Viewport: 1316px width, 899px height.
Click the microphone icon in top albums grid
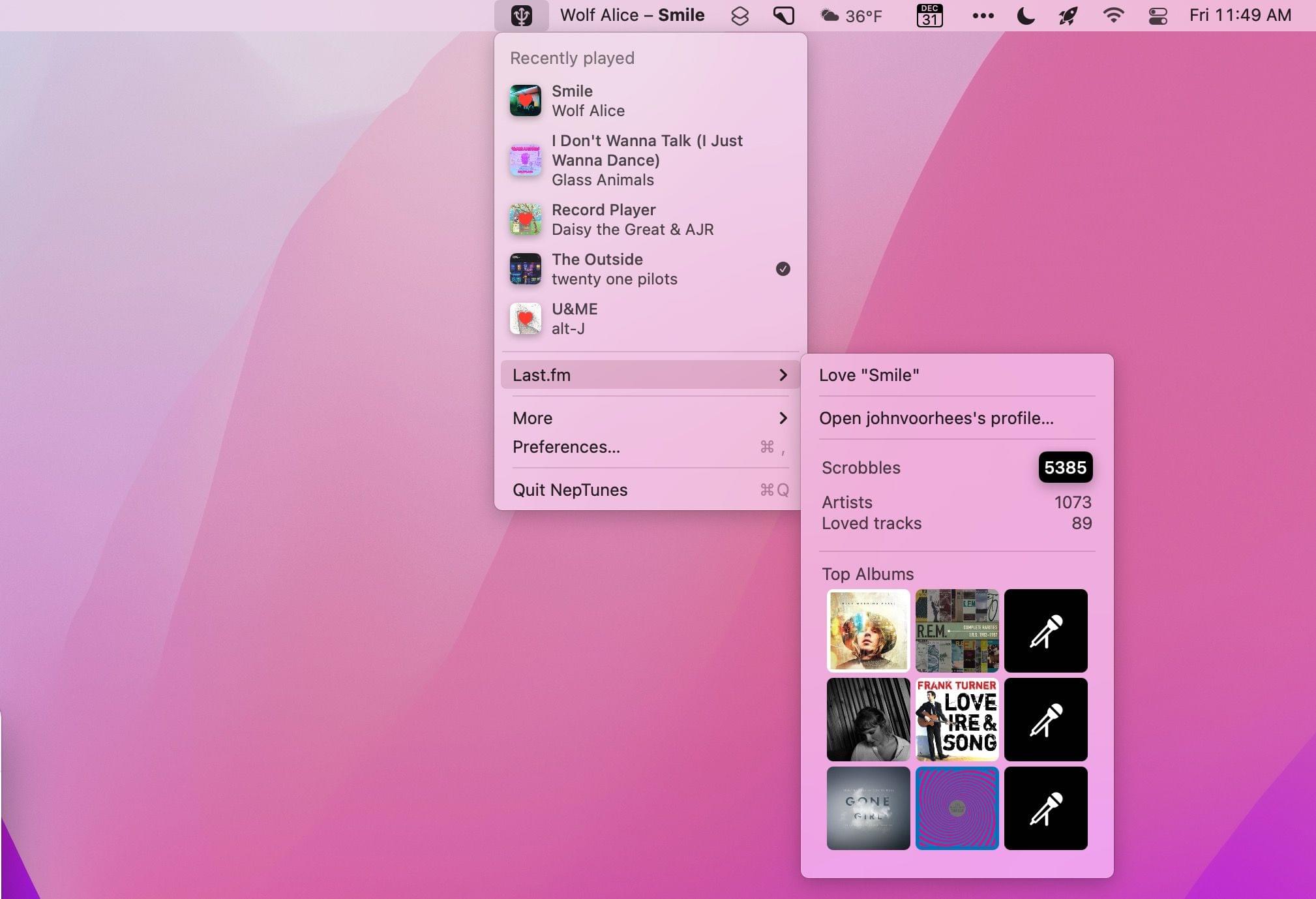point(1046,630)
